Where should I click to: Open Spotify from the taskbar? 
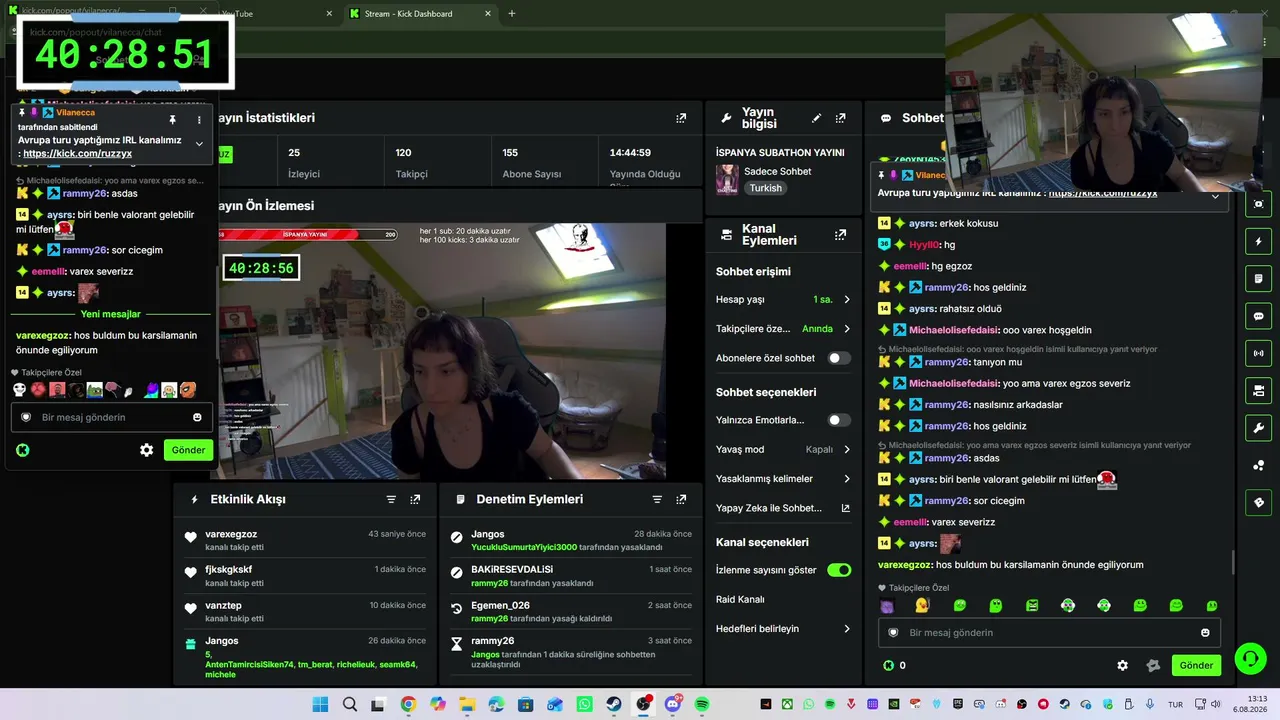click(702, 705)
